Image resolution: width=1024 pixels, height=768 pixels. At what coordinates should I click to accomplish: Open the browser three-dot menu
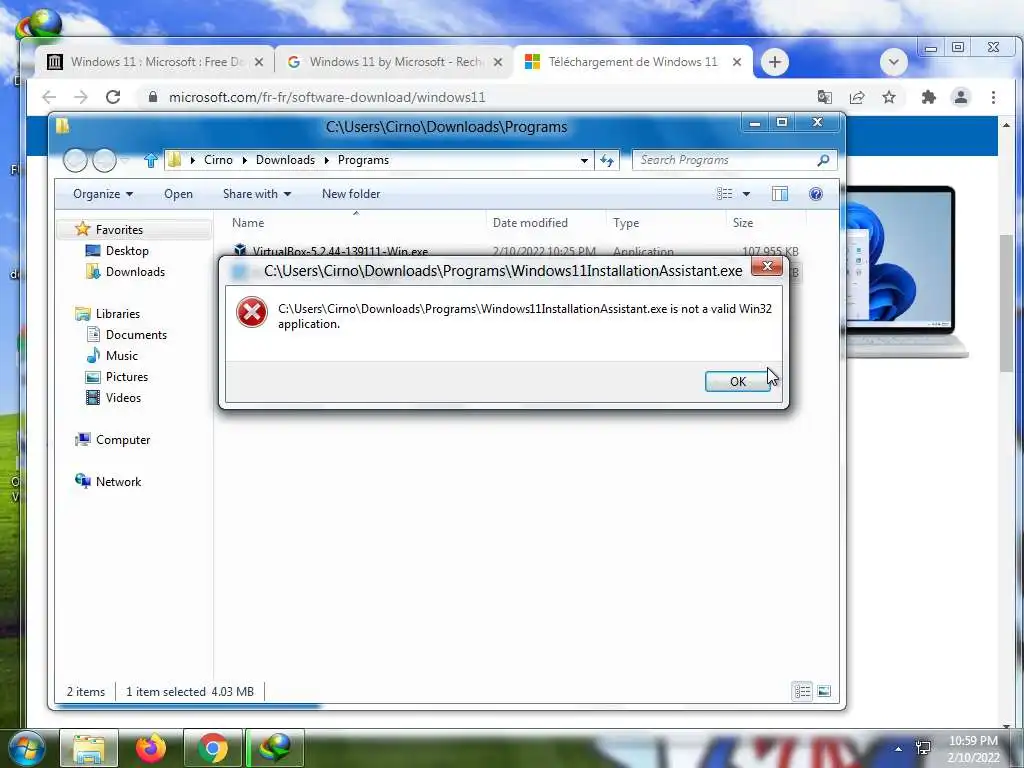(x=993, y=97)
